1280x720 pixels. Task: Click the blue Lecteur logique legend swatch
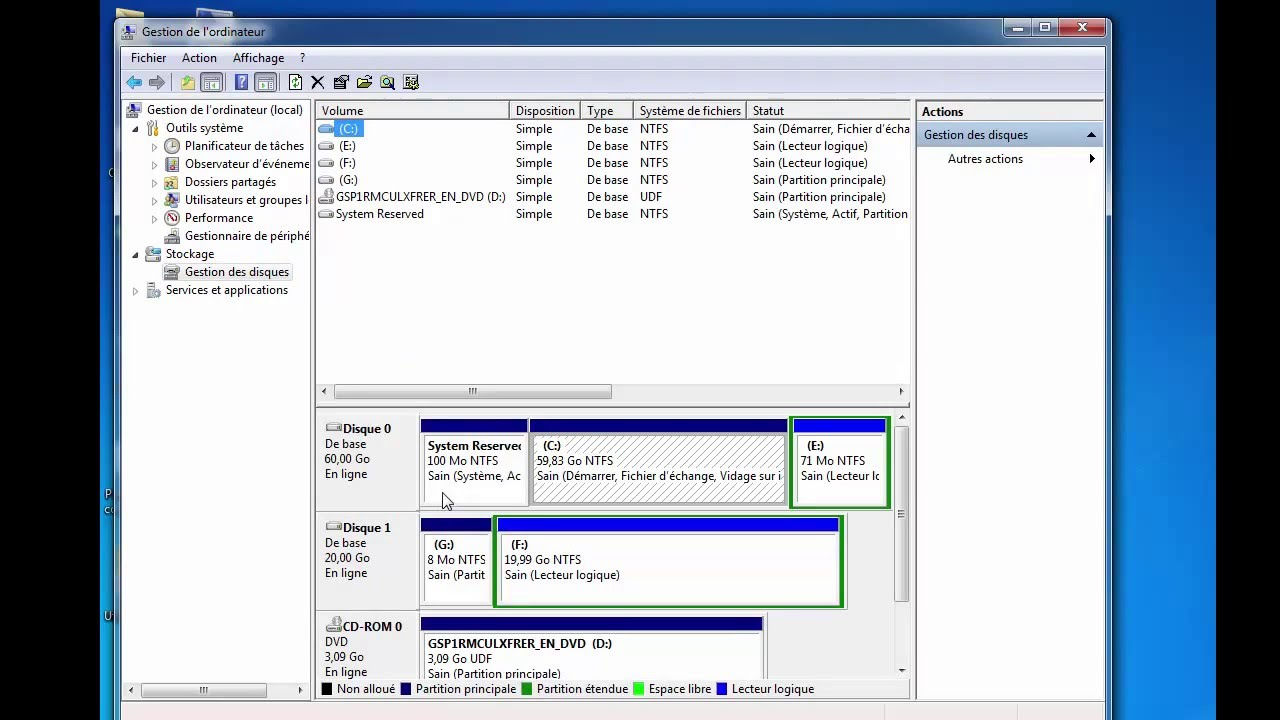click(722, 689)
